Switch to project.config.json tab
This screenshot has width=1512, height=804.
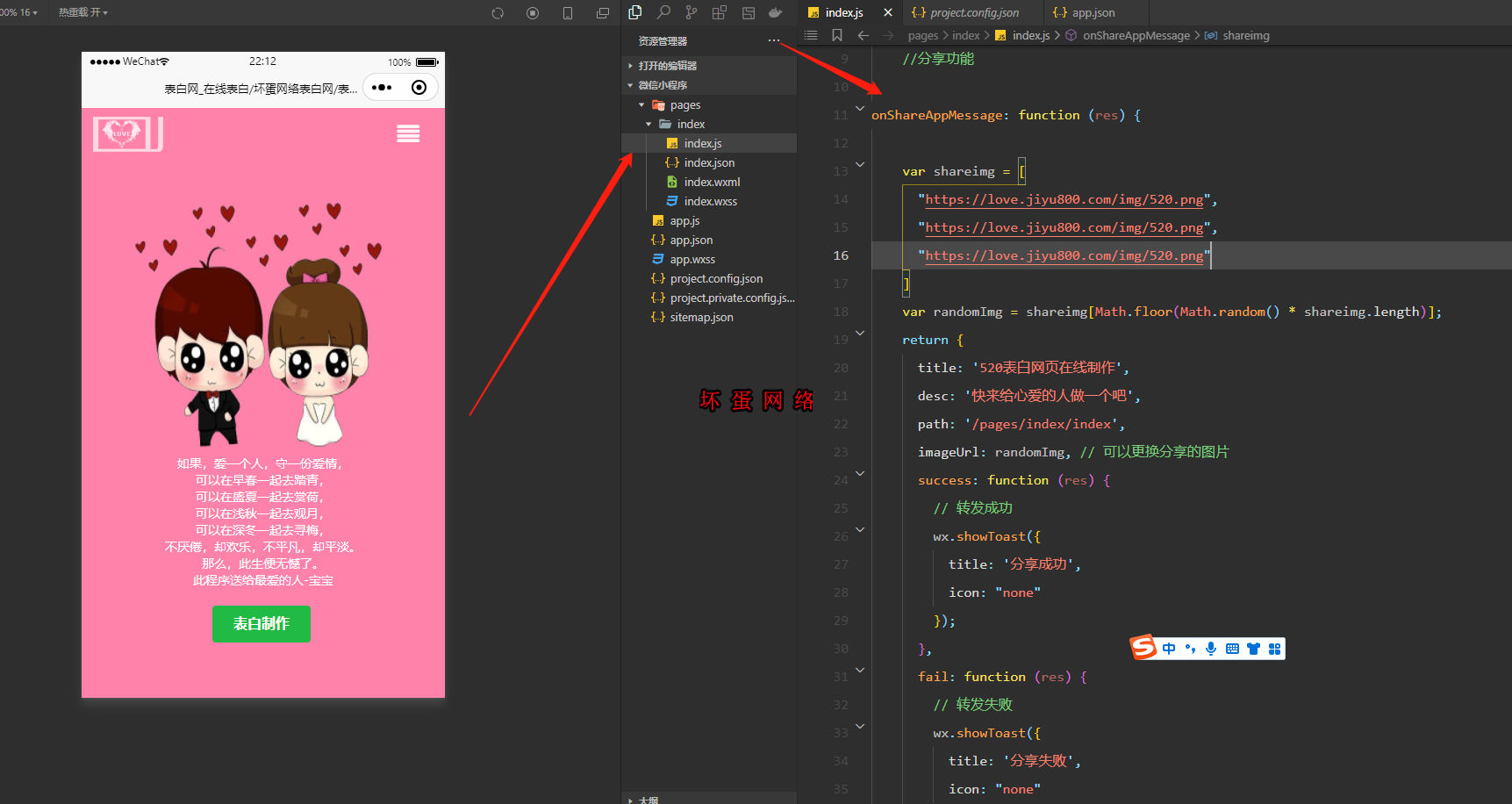point(974,12)
